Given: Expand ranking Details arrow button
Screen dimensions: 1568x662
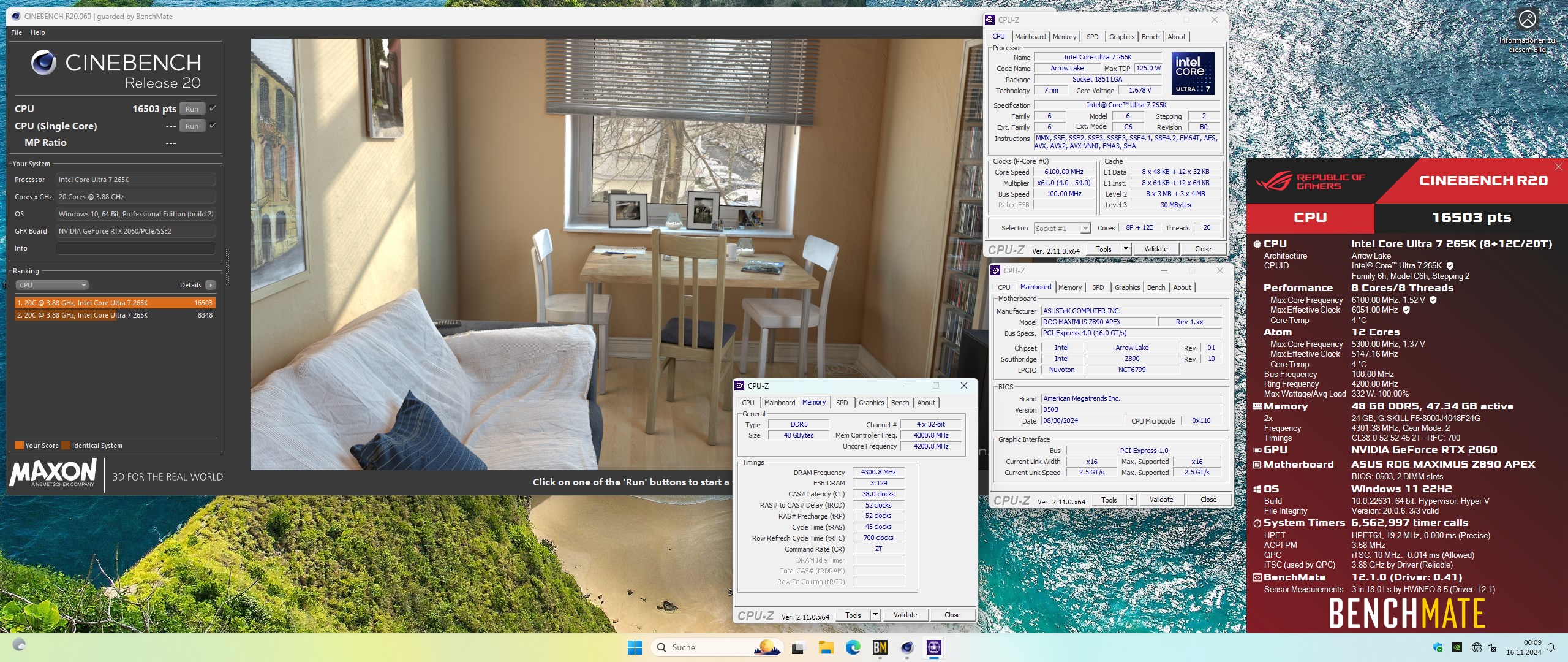Looking at the screenshot, I should [211, 285].
